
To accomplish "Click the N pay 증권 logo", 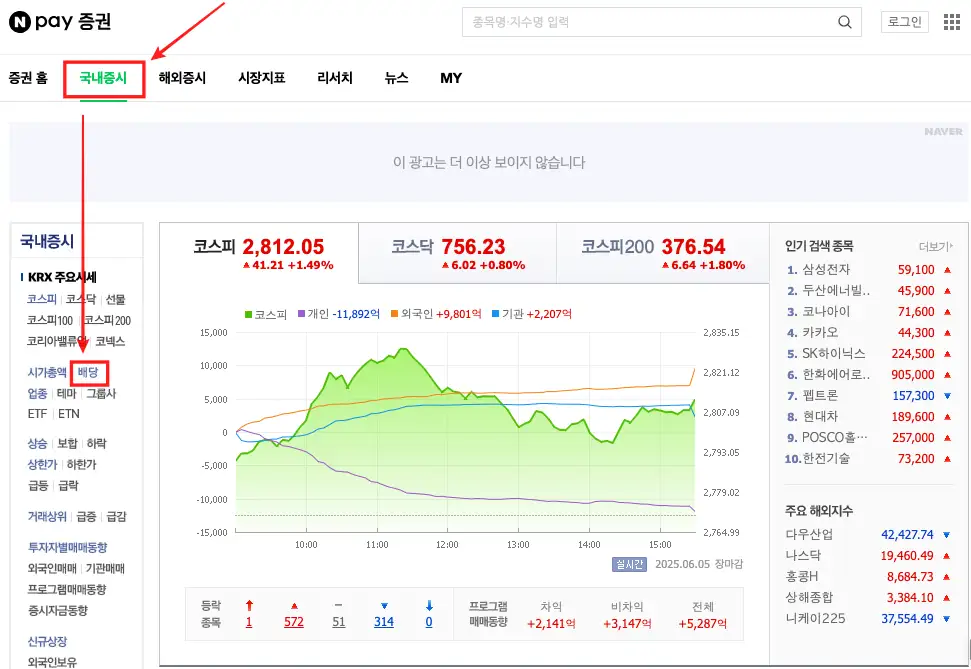I will tap(60, 22).
